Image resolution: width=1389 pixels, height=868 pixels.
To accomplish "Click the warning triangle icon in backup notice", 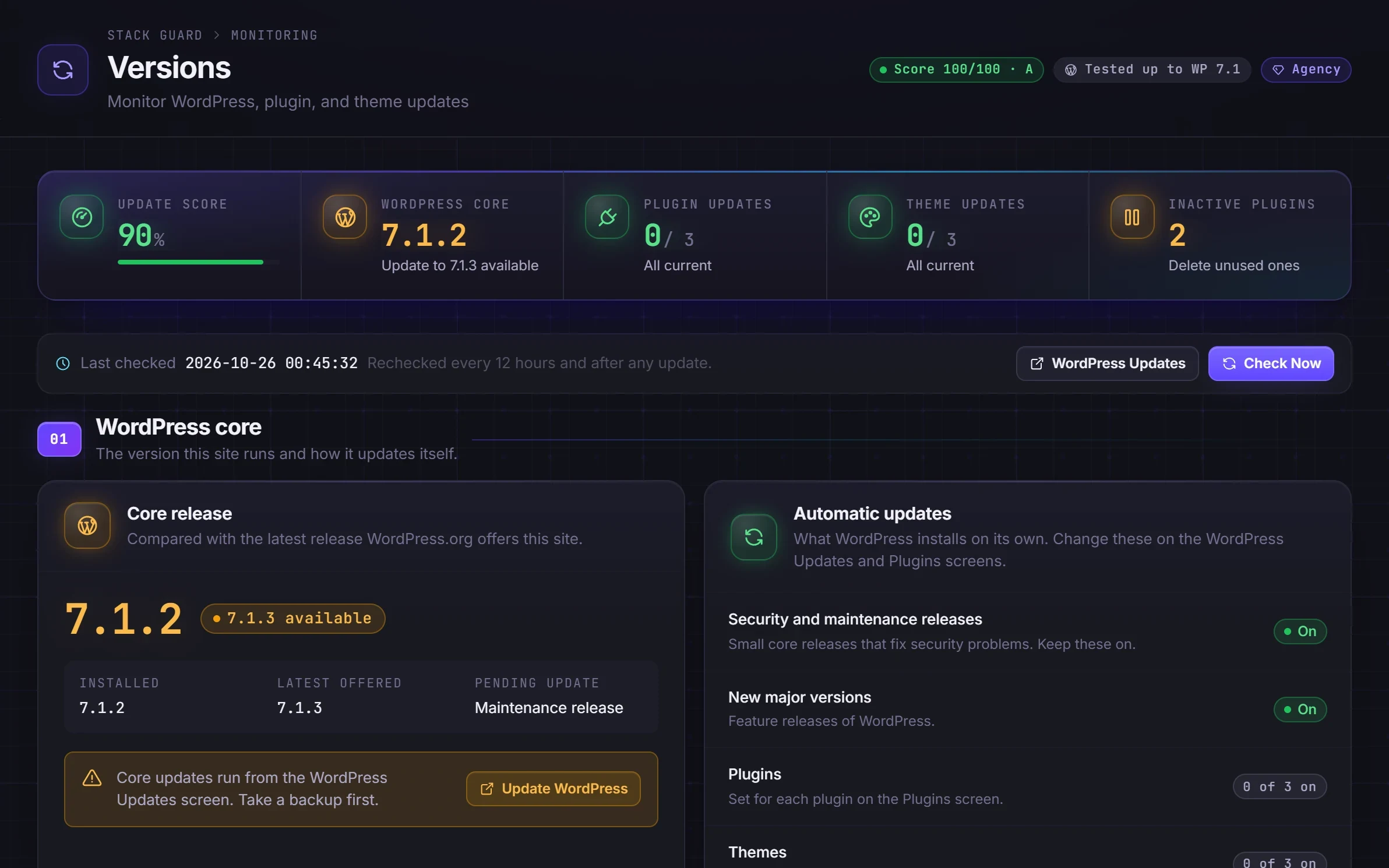I will [92, 778].
